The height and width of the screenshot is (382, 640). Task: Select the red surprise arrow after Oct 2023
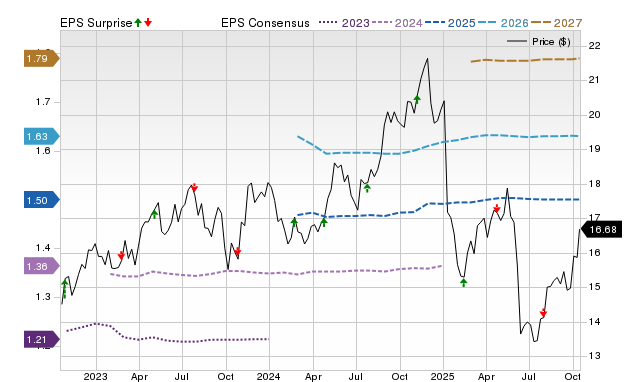coord(238,251)
